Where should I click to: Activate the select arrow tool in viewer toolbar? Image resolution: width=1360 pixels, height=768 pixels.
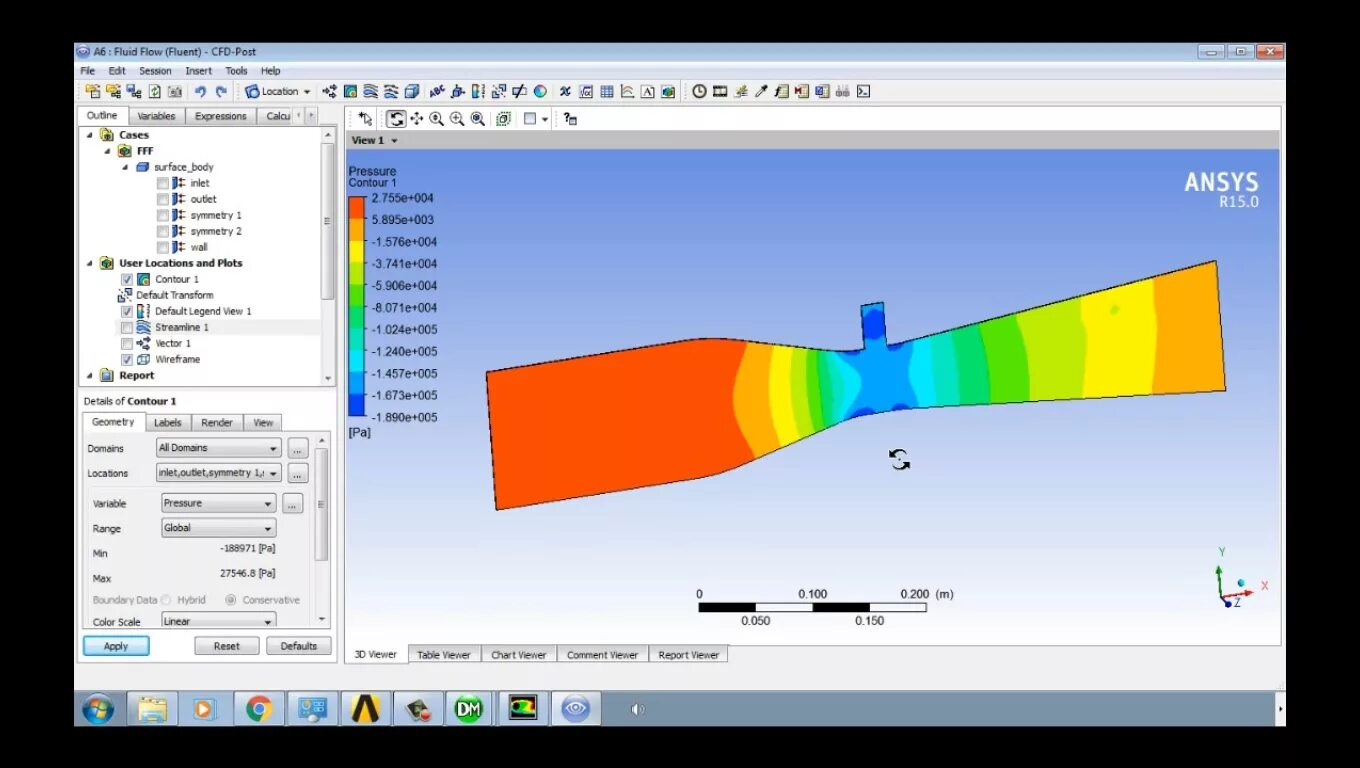[365, 119]
